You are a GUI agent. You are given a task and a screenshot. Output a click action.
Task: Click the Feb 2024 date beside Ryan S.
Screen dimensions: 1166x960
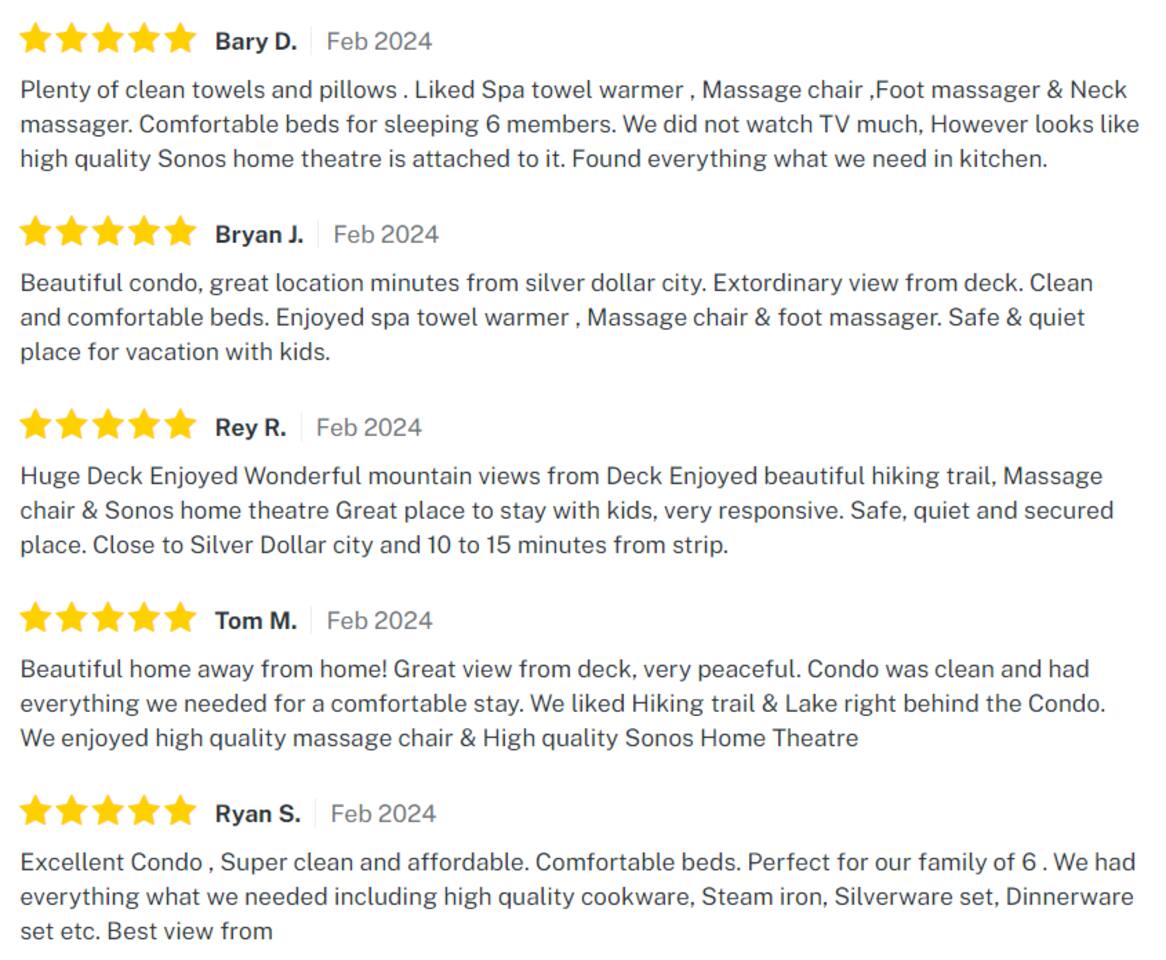pyautogui.click(x=383, y=813)
